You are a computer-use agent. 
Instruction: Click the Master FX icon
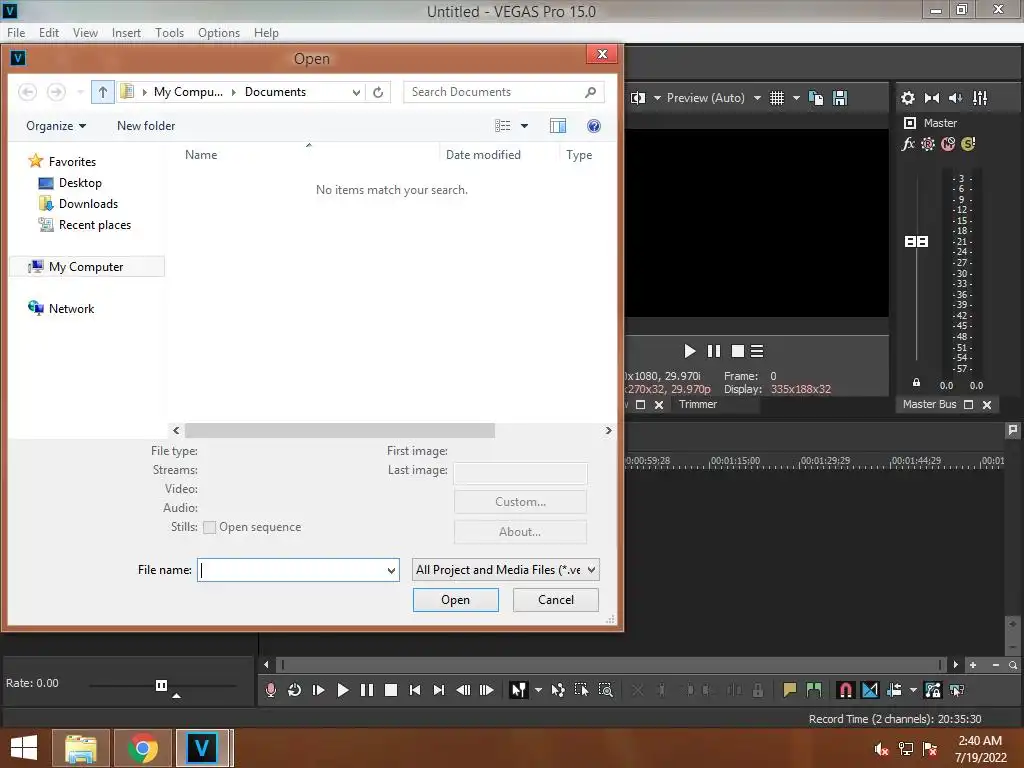point(908,144)
